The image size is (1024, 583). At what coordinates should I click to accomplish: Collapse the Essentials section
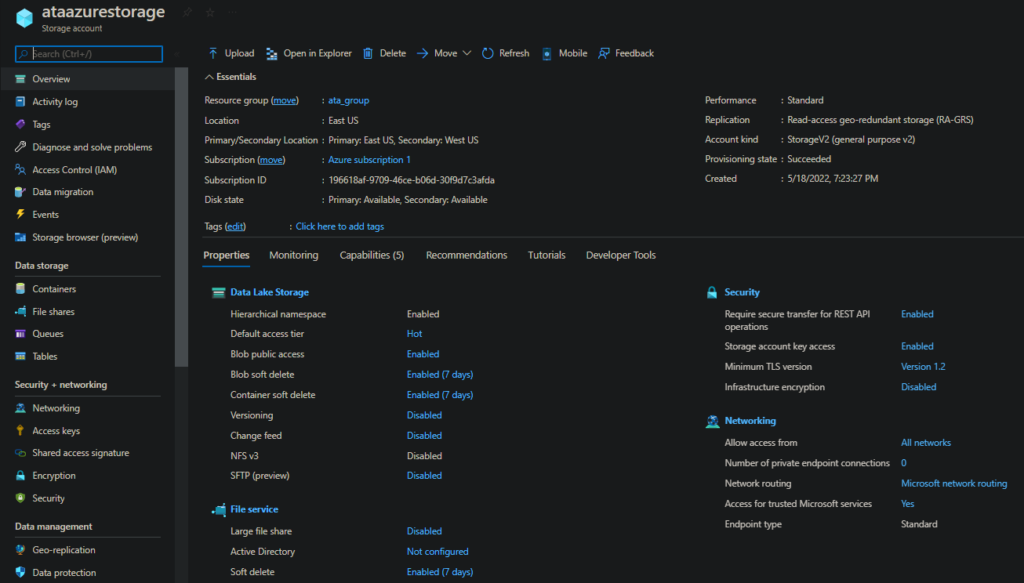point(232,76)
